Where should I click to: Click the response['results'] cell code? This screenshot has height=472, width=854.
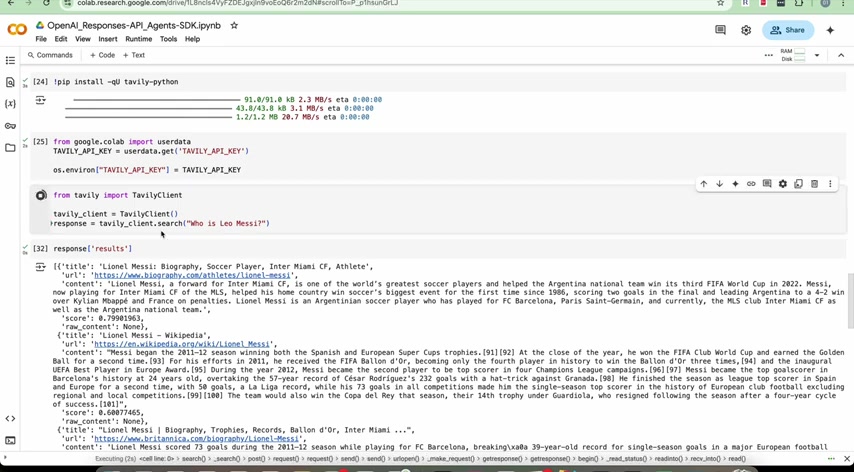coord(93,249)
